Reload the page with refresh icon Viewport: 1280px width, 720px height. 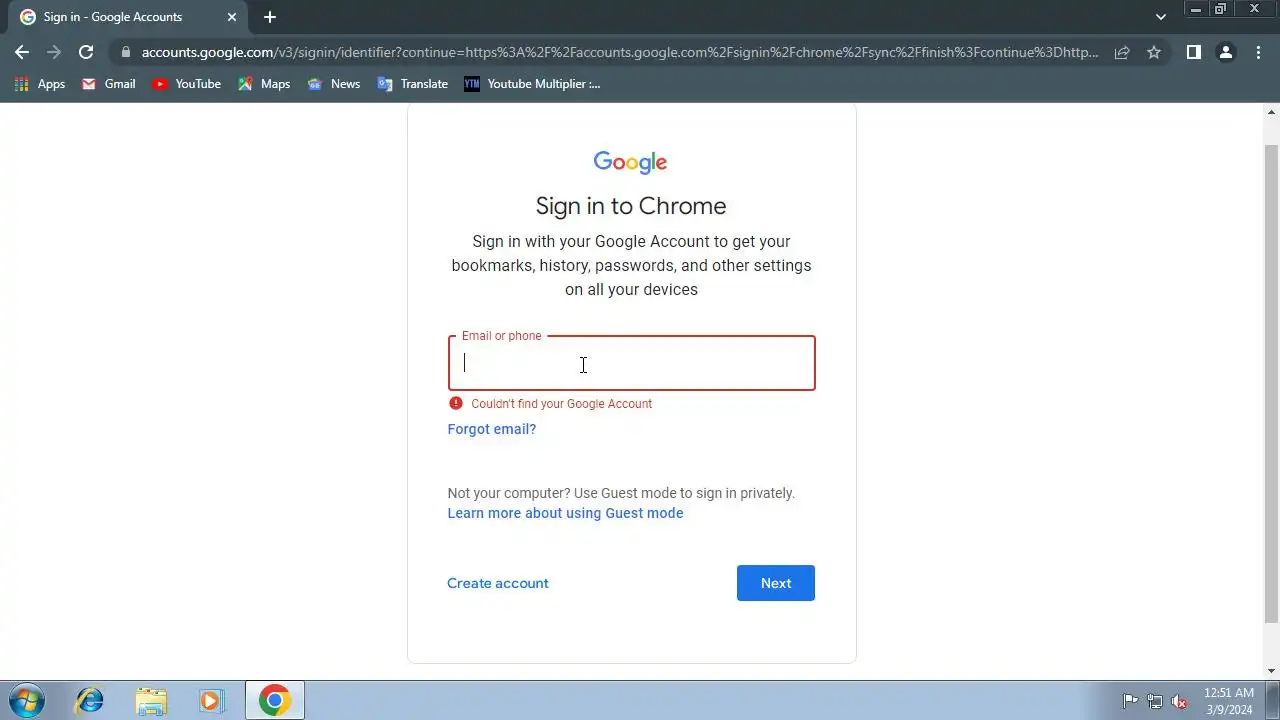tap(86, 52)
